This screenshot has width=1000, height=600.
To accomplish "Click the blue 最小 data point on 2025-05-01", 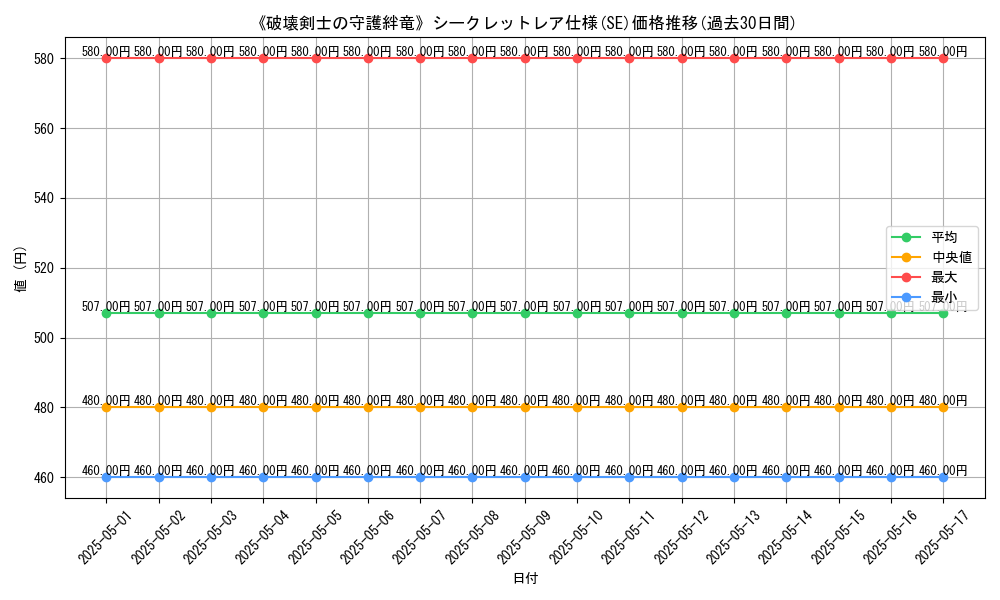I will click(107, 478).
